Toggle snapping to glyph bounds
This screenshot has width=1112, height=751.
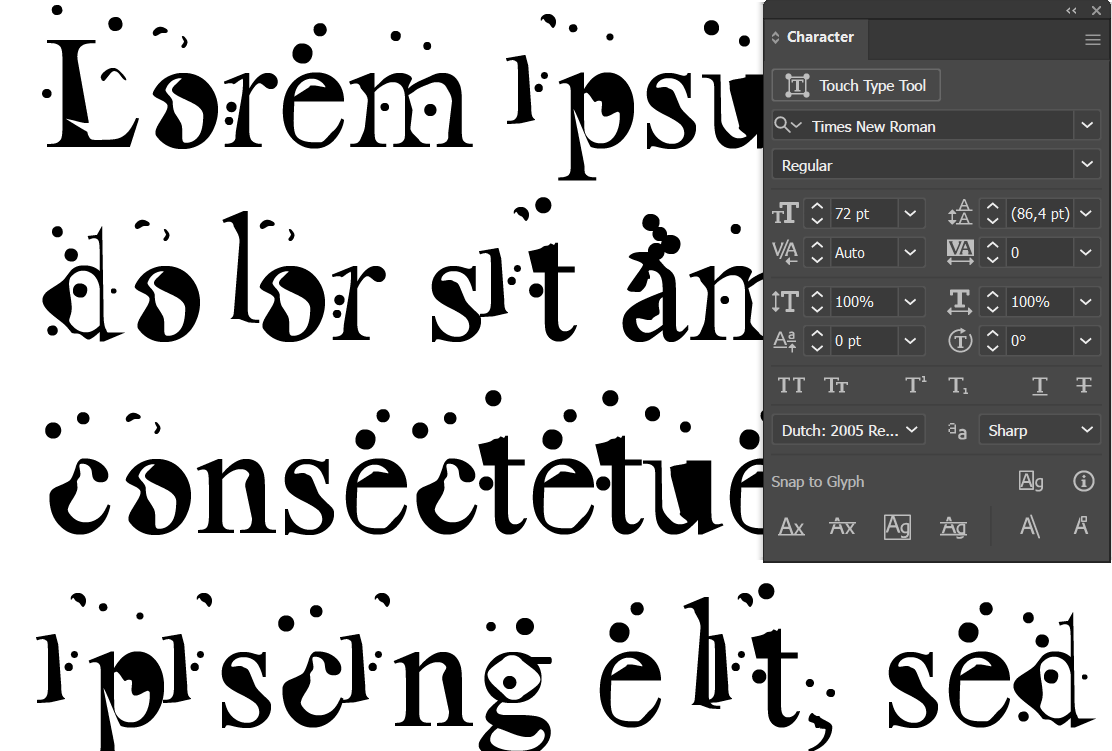[897, 527]
